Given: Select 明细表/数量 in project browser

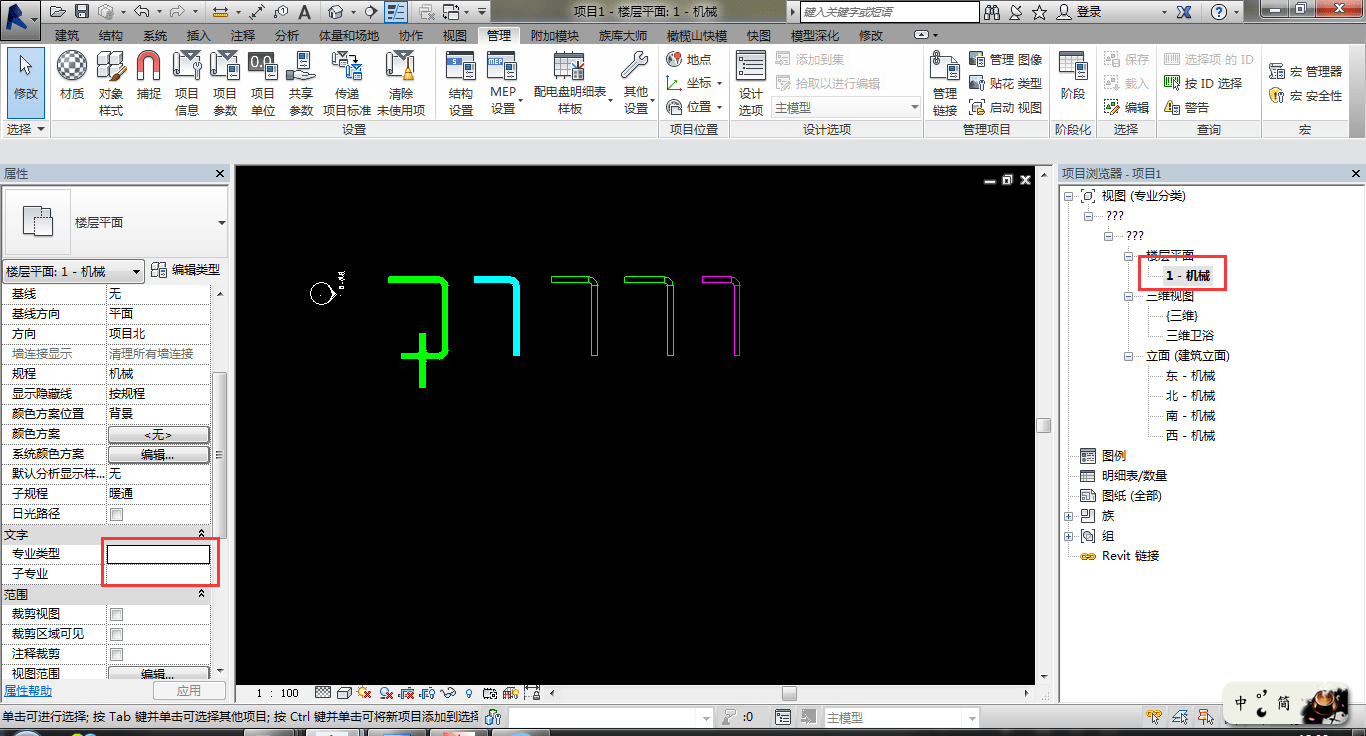Looking at the screenshot, I should click(x=1134, y=476).
